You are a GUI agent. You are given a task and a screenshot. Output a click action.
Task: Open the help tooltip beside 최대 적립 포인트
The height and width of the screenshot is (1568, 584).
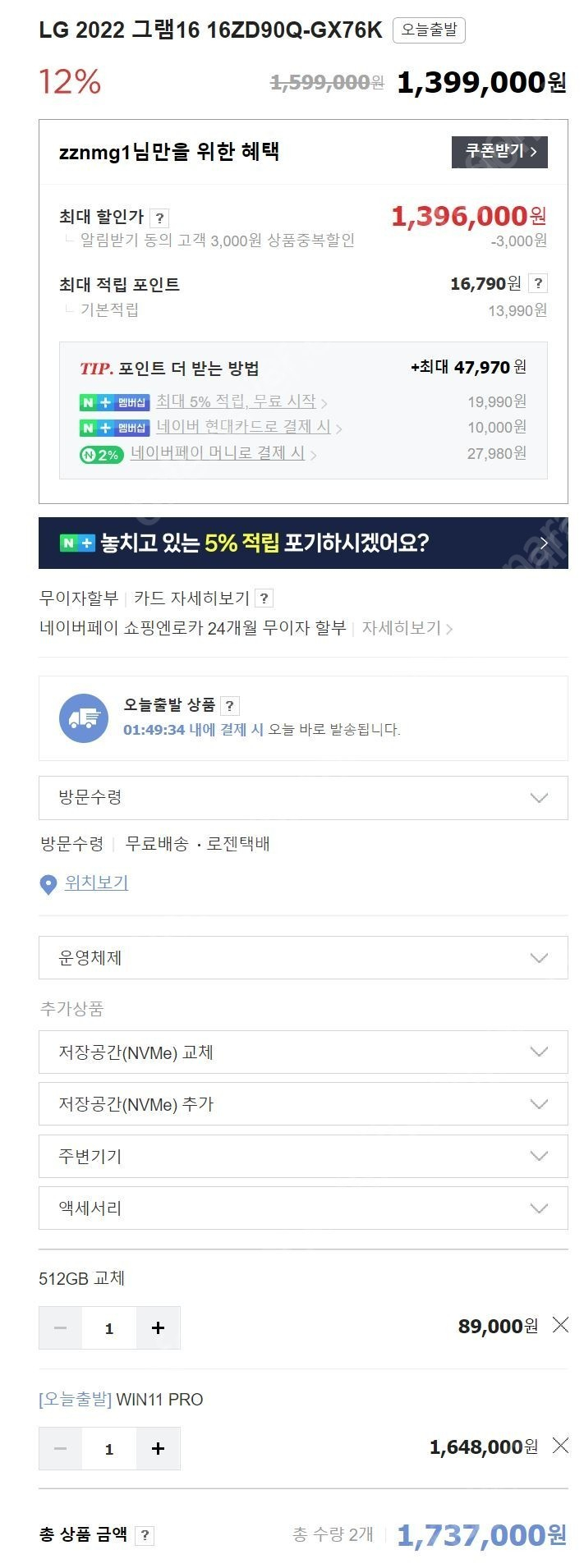coord(539,283)
